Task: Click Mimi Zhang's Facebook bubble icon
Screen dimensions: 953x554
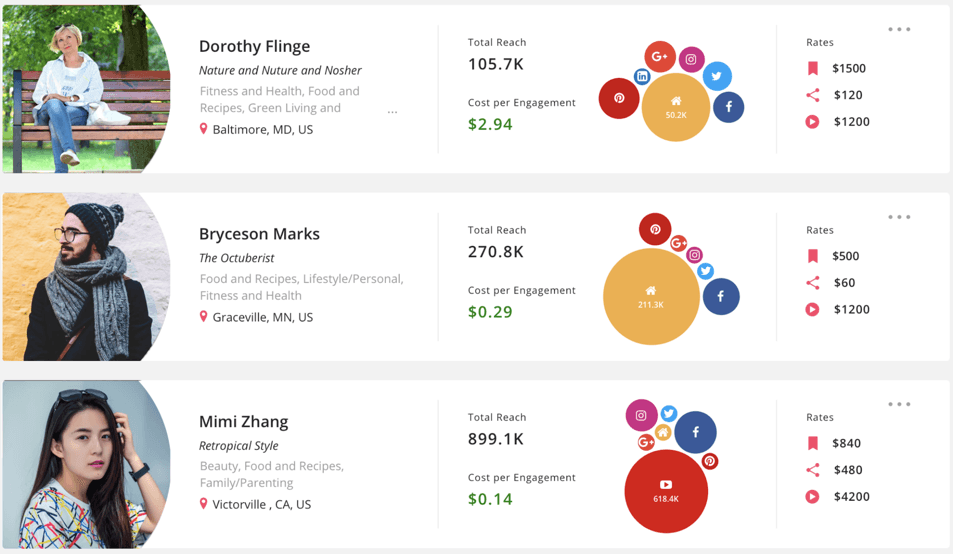Action: pos(695,432)
